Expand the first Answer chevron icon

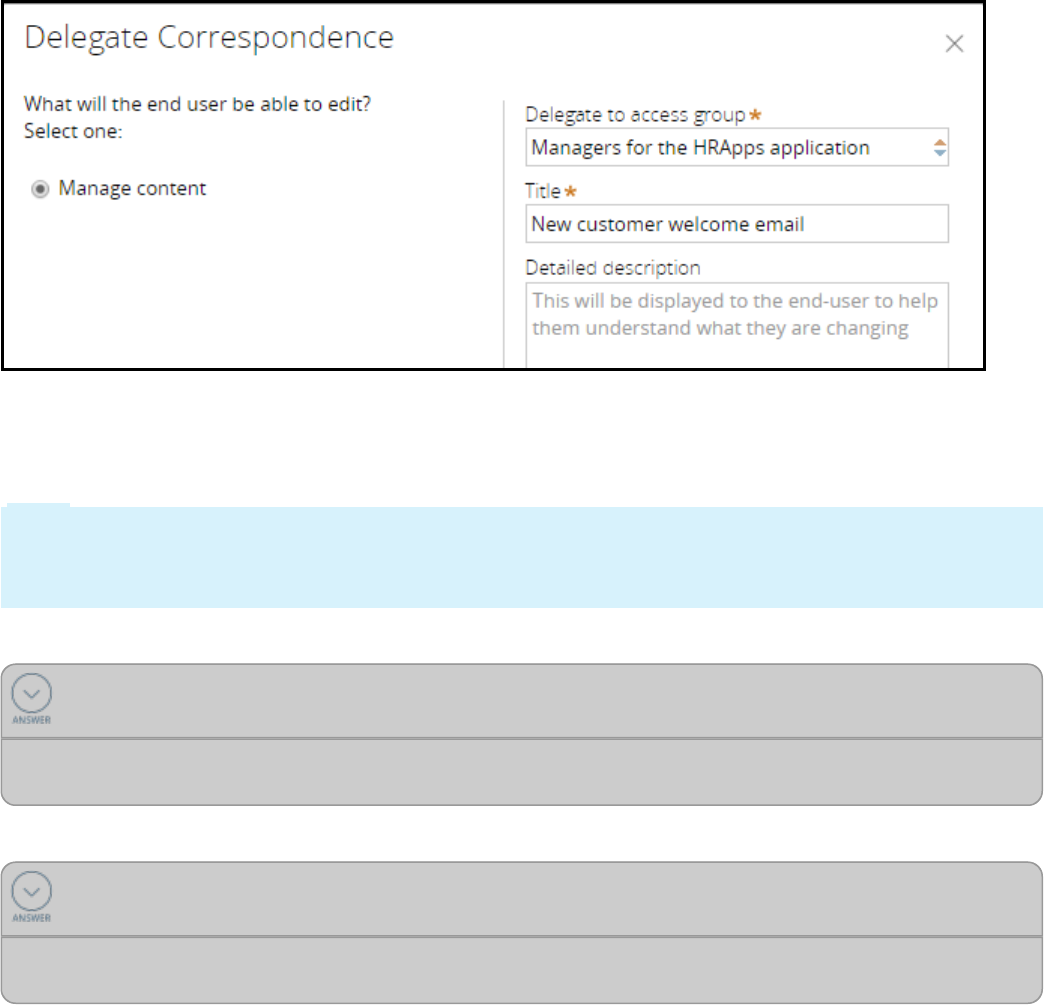32,692
